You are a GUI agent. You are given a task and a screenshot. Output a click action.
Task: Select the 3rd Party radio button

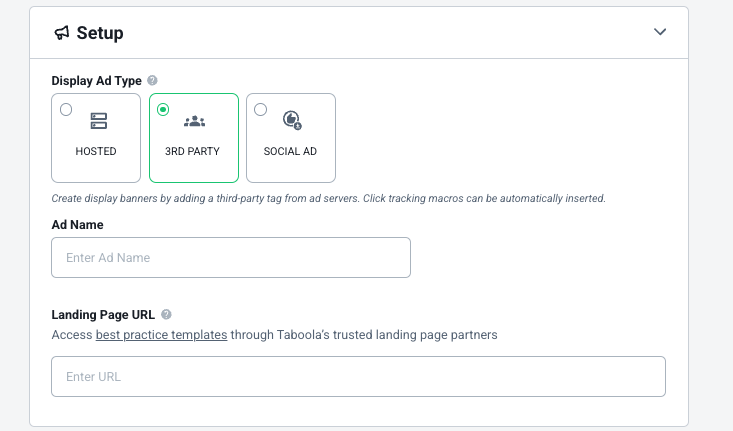click(163, 109)
